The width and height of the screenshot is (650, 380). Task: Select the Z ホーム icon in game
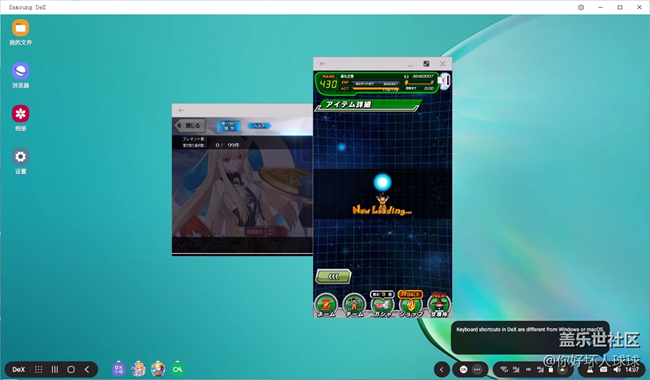pyautogui.click(x=326, y=306)
